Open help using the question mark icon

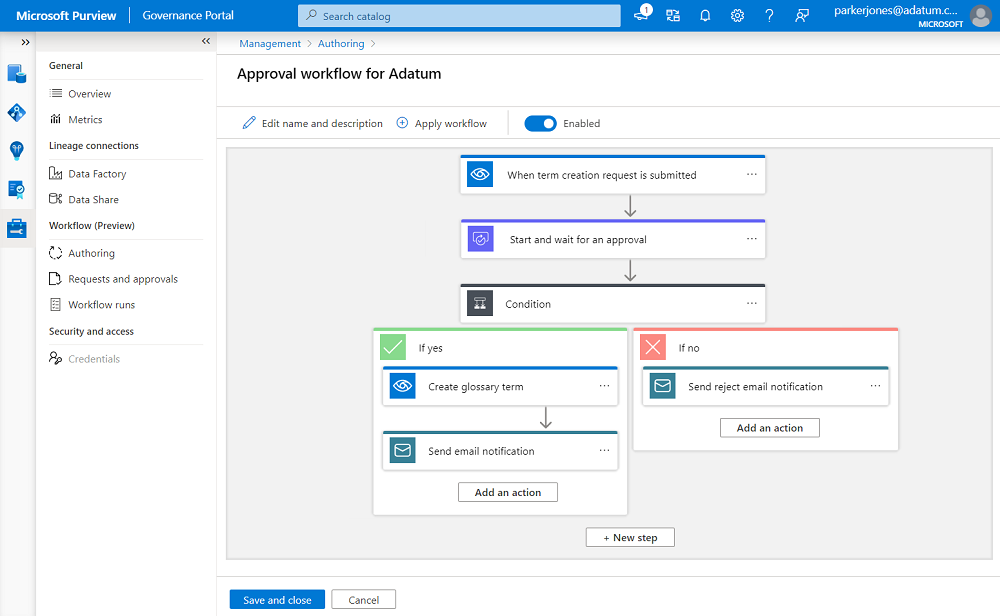(769, 16)
